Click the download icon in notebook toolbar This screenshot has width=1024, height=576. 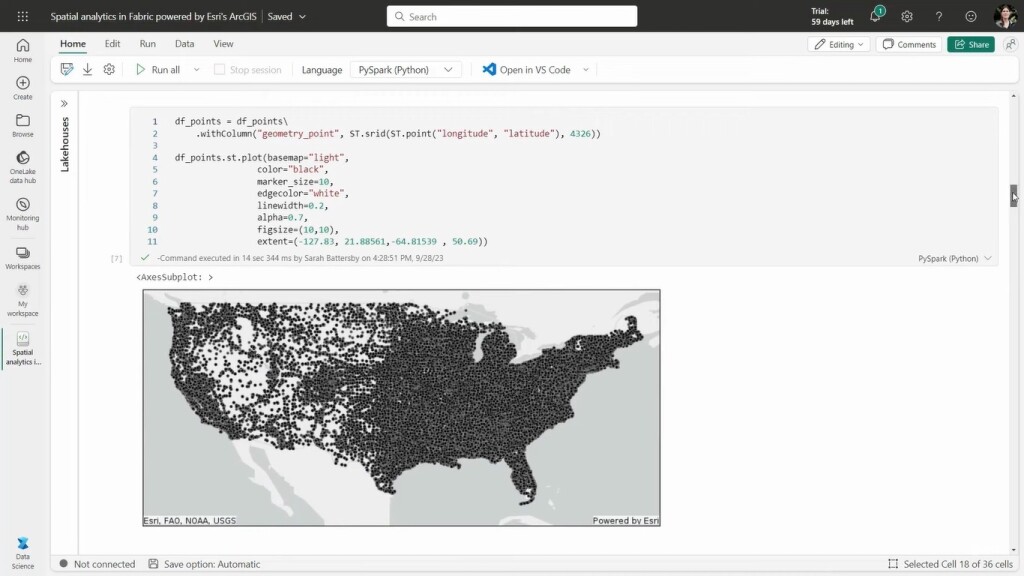(88, 70)
